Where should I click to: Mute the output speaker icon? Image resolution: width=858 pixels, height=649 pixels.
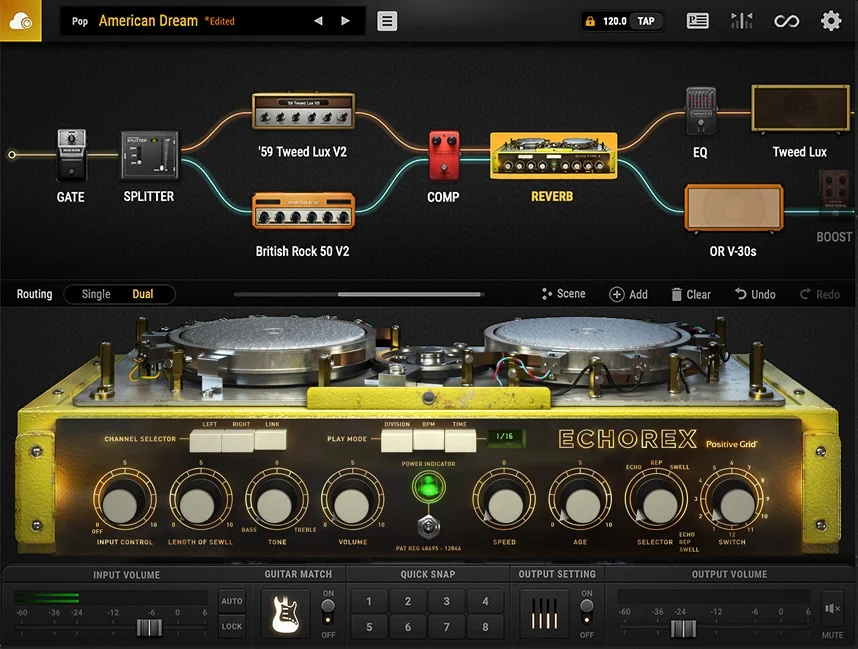pyautogui.click(x=832, y=608)
